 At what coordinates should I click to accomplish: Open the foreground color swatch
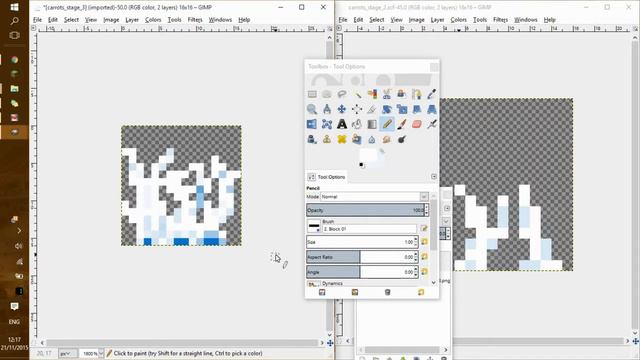point(367,155)
